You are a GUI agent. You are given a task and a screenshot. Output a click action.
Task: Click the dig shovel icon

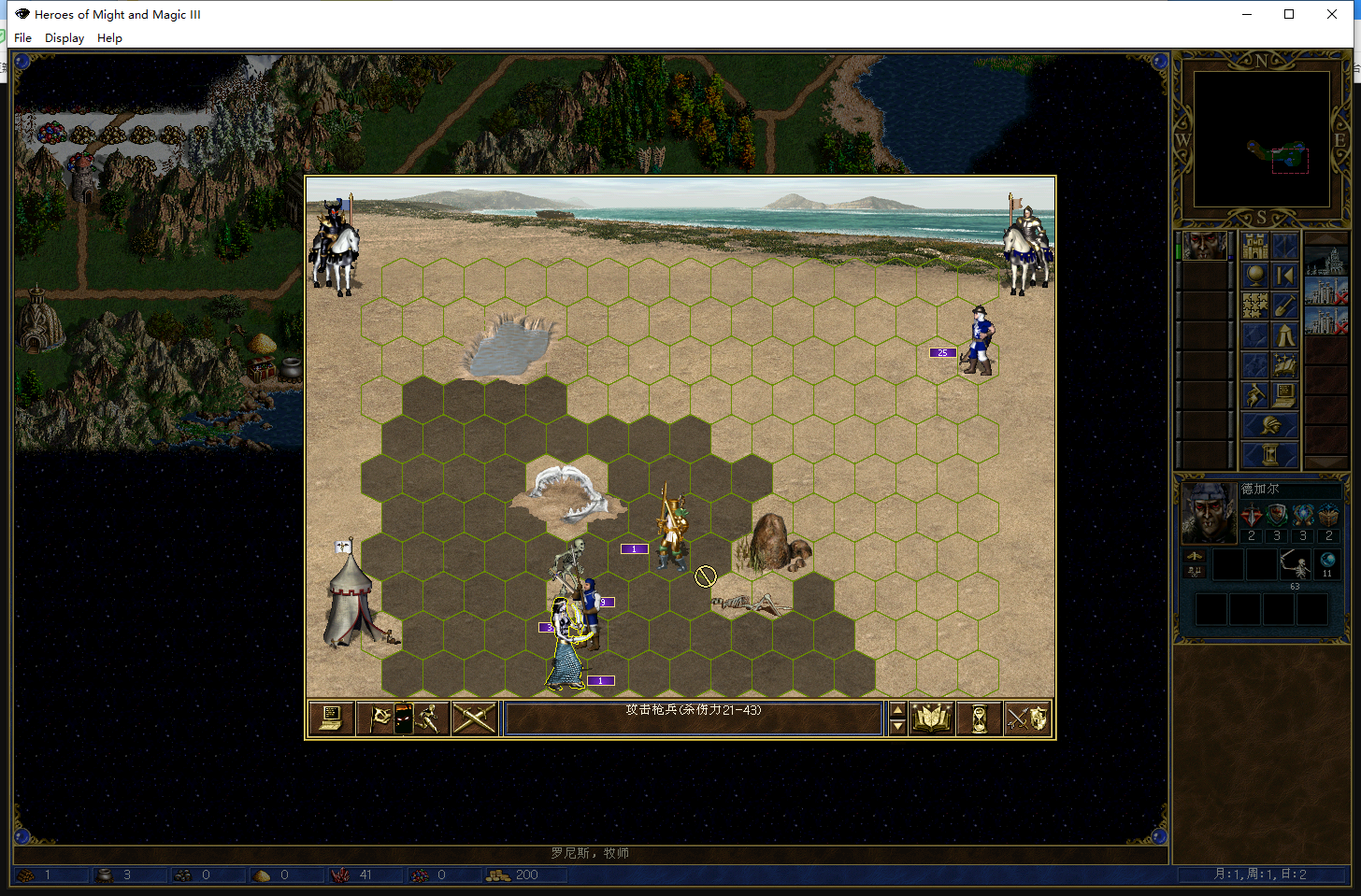pyautogui.click(x=1284, y=305)
